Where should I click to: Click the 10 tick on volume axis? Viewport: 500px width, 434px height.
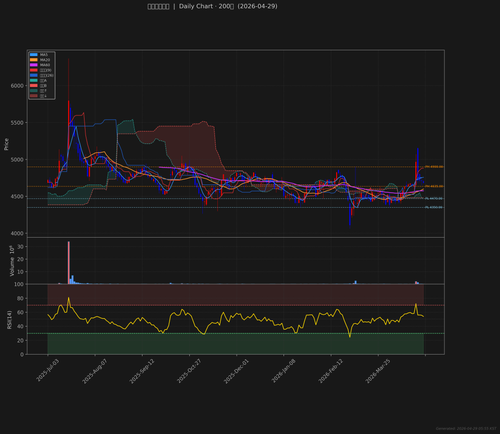[x=20, y=272]
